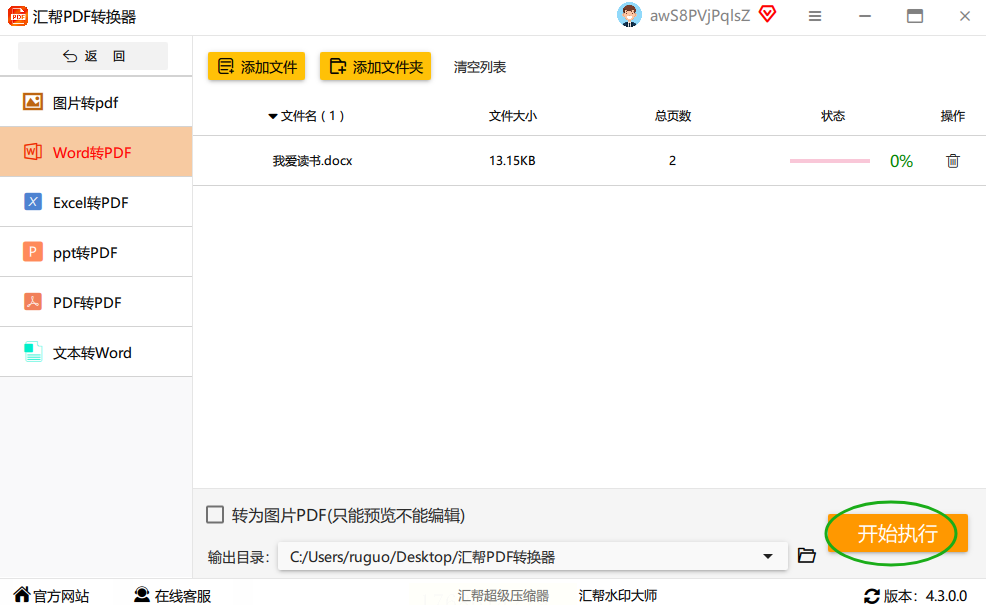
Task: Switch to ppt转PDF conversion
Action: click(x=96, y=252)
